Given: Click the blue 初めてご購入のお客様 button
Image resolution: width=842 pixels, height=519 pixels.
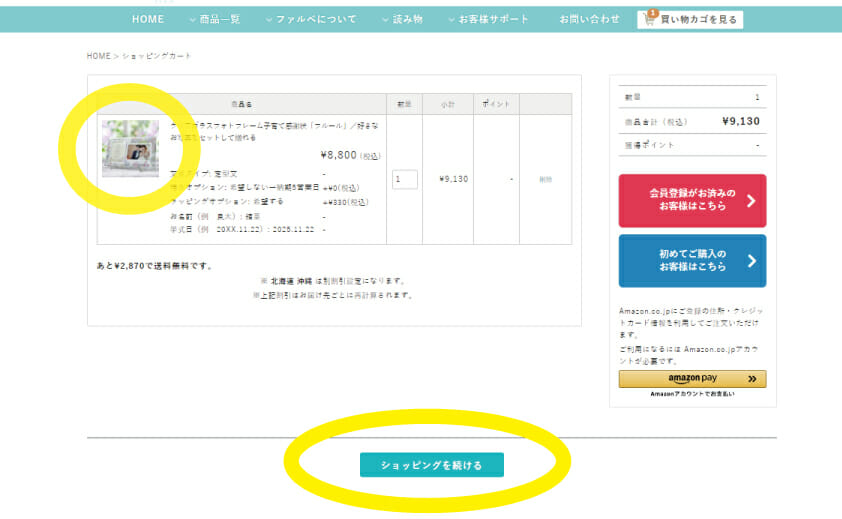Looking at the screenshot, I should 692,261.
